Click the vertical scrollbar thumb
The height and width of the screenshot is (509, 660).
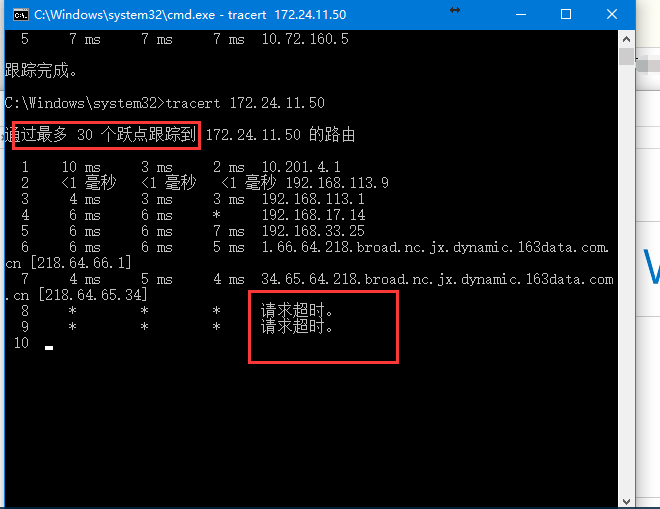(626, 56)
